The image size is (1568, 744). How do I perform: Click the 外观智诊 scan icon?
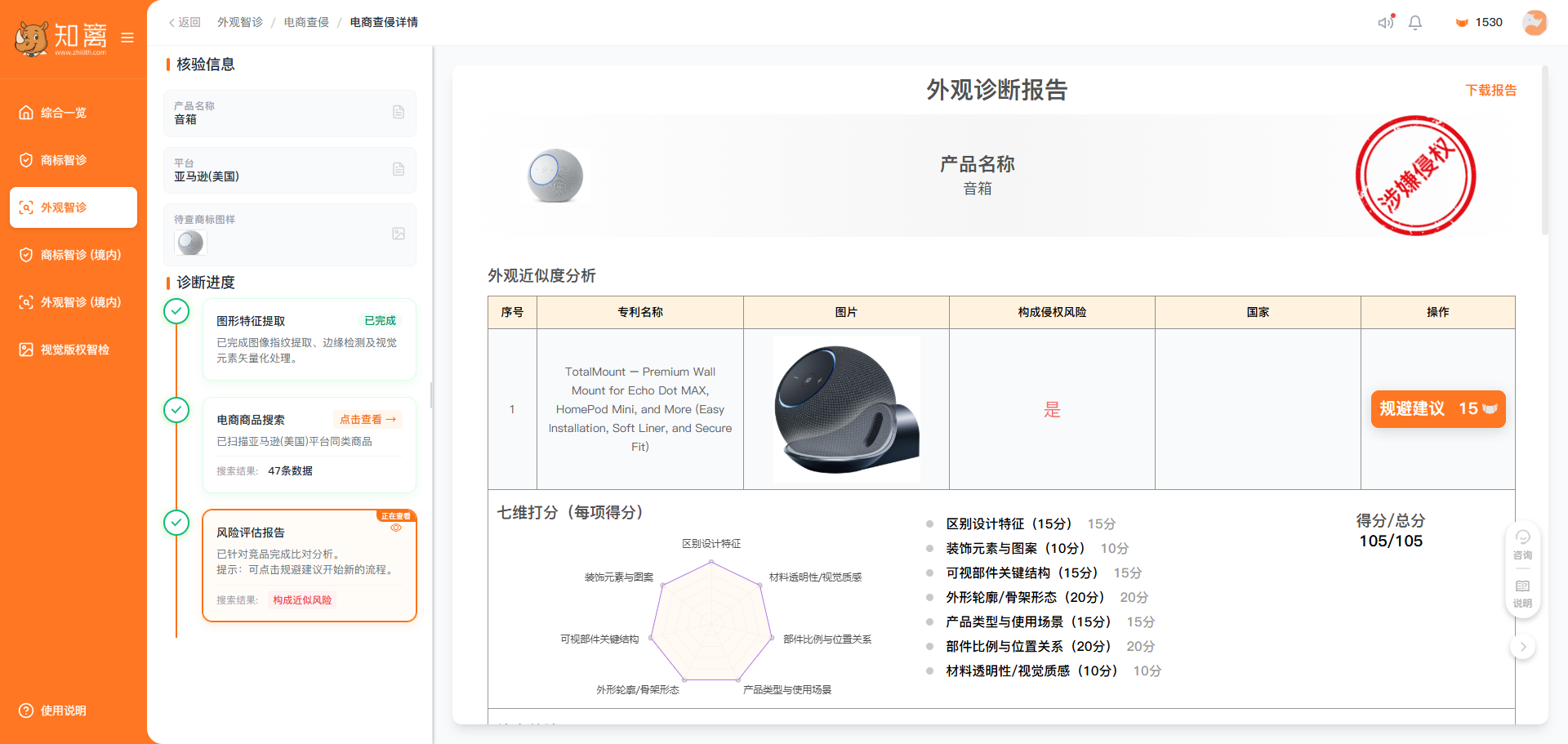(x=26, y=207)
